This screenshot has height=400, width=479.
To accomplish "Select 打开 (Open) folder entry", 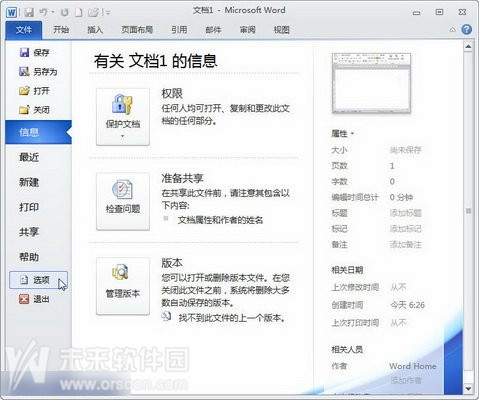I will click(35, 91).
